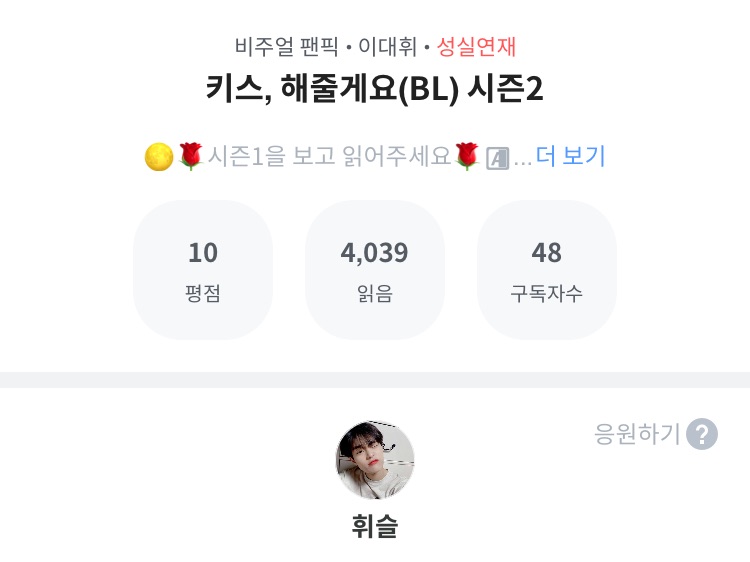Click the rating value 10
750x562 pixels.
pyautogui.click(x=203, y=253)
